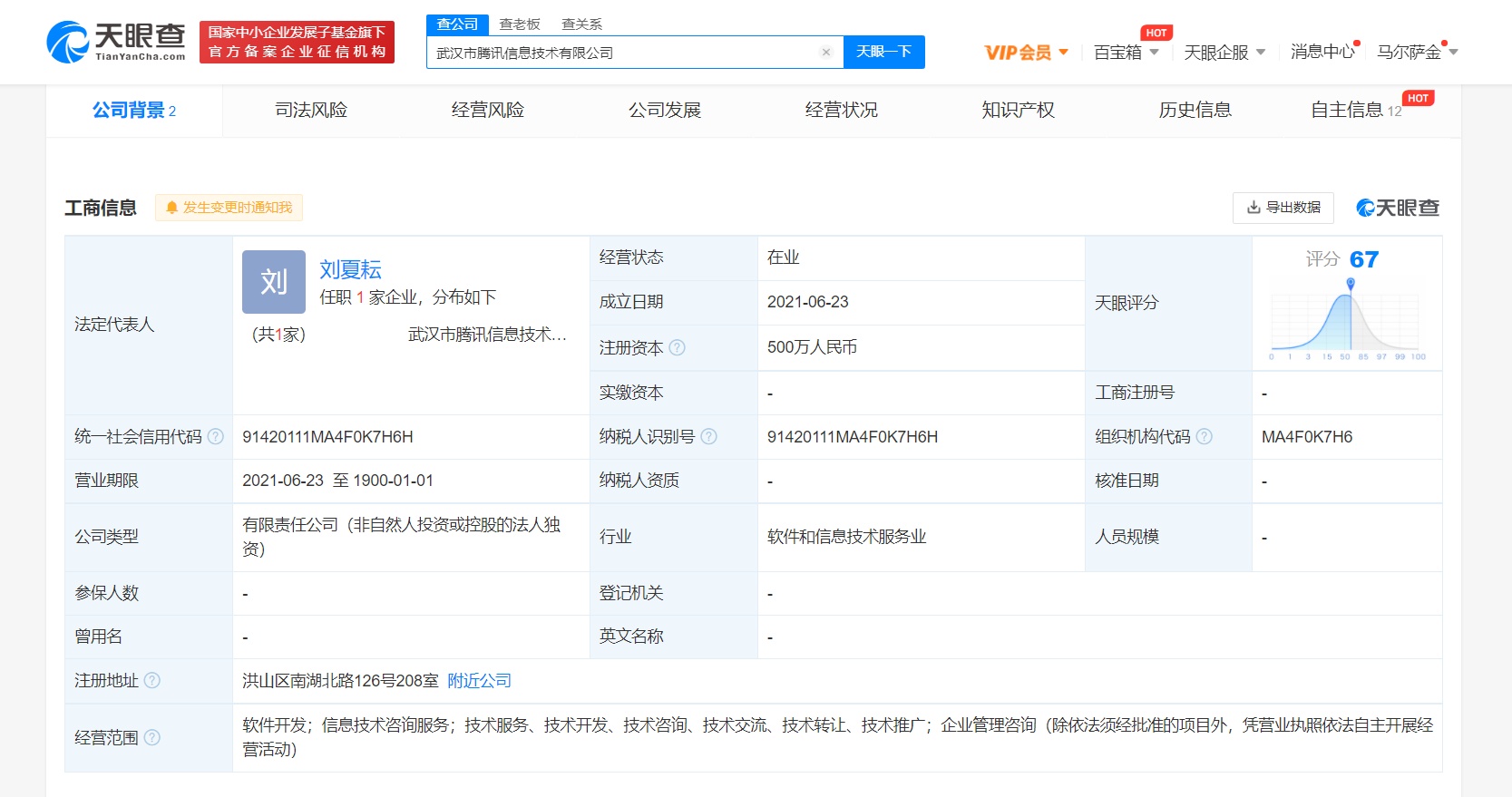Click the 刘 avatar thumbnail
This screenshot has height=797, width=1512.
[273, 282]
